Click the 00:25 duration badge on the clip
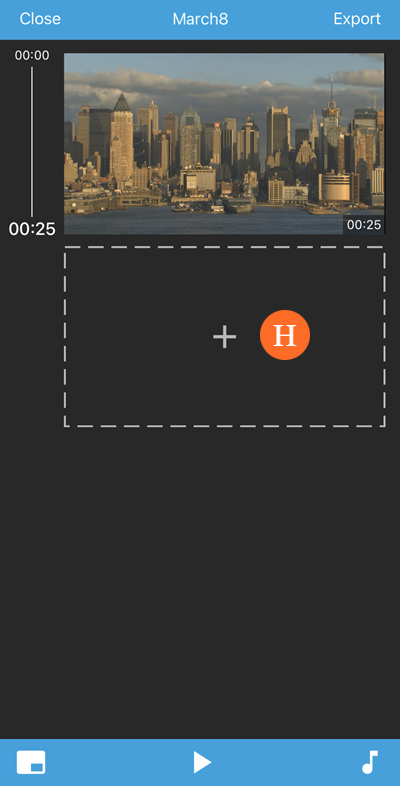The width and height of the screenshot is (420, 806). [364, 225]
